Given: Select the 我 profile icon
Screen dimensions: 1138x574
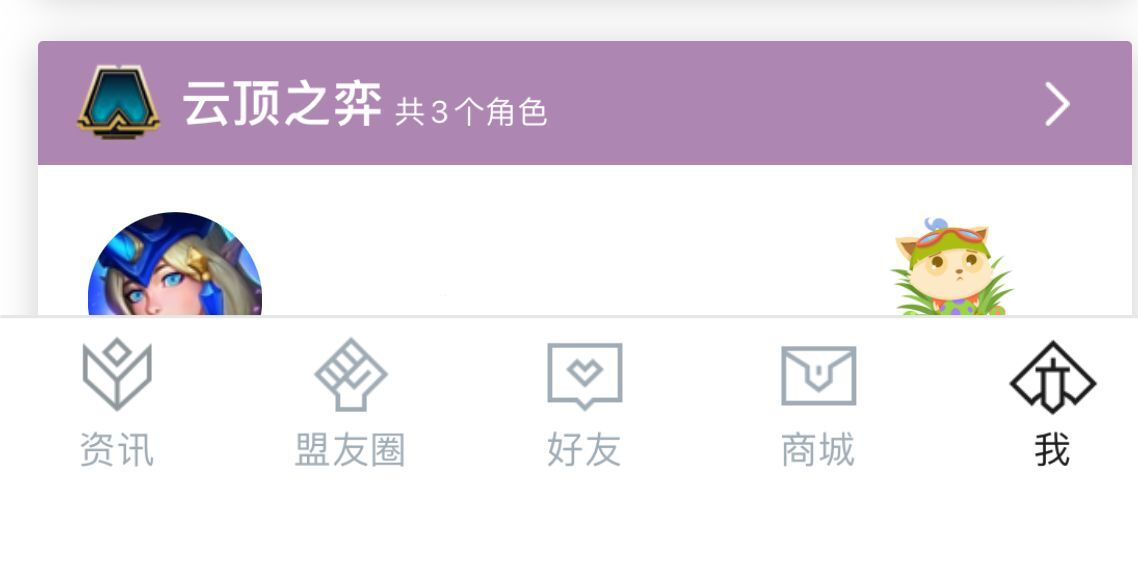Looking at the screenshot, I should 1052,377.
